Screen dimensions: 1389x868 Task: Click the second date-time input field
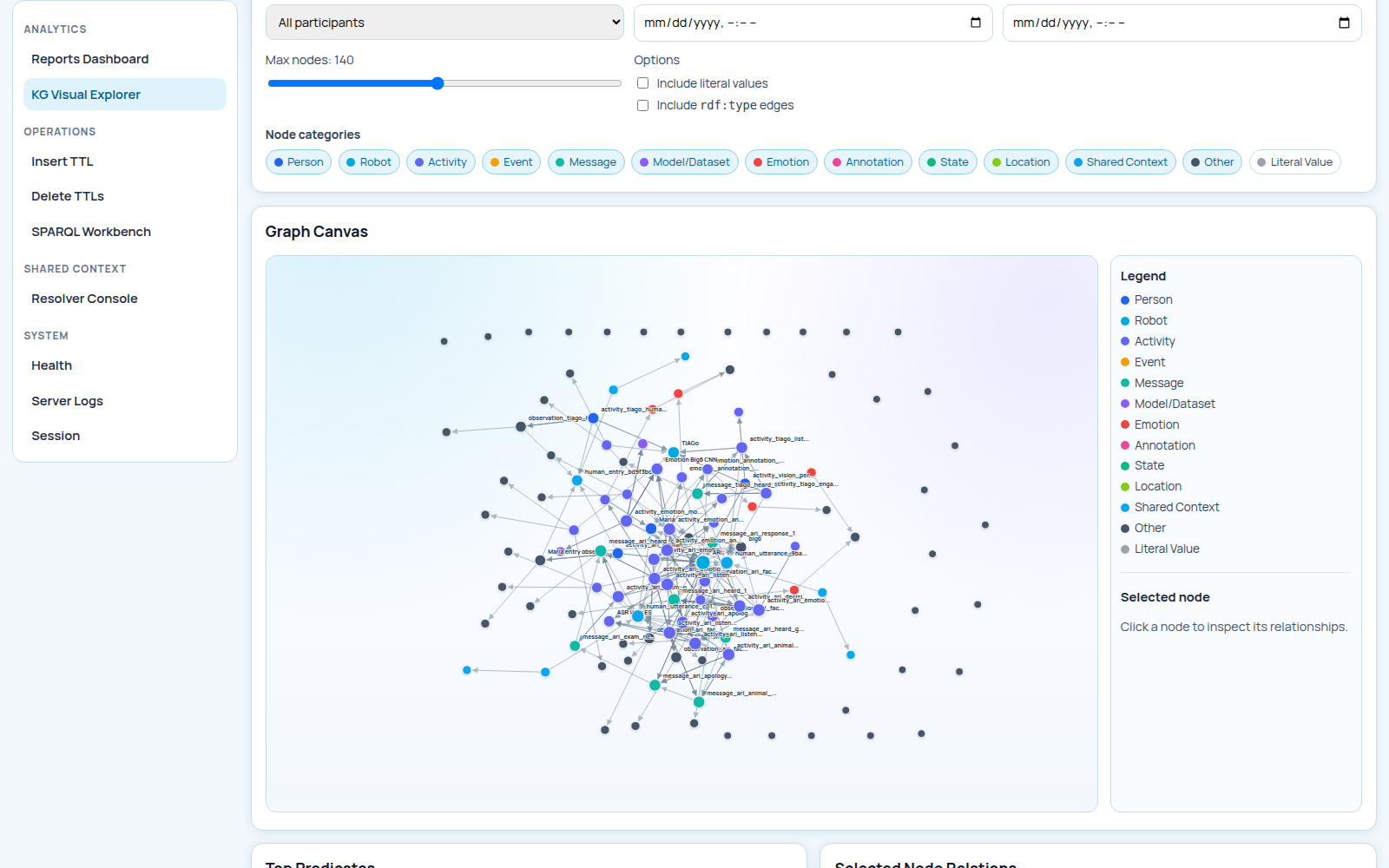(x=1182, y=23)
